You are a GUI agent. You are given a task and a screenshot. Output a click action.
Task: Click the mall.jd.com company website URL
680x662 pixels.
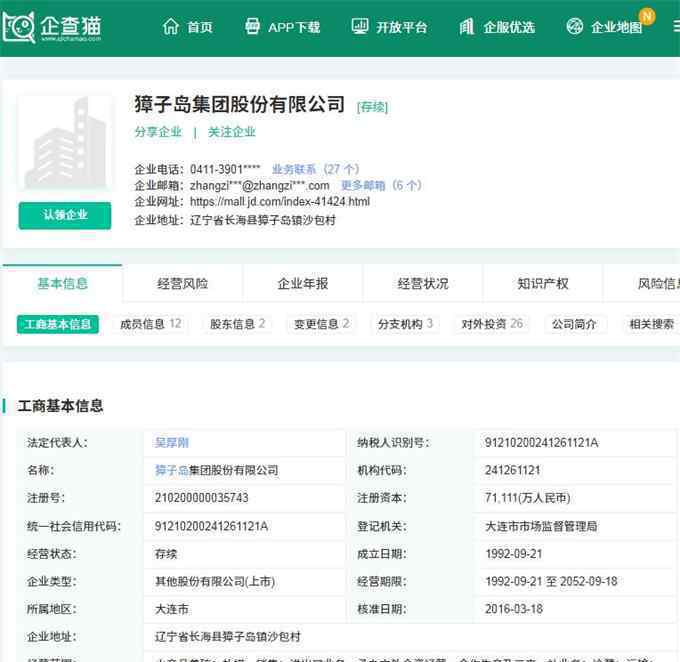point(280,202)
